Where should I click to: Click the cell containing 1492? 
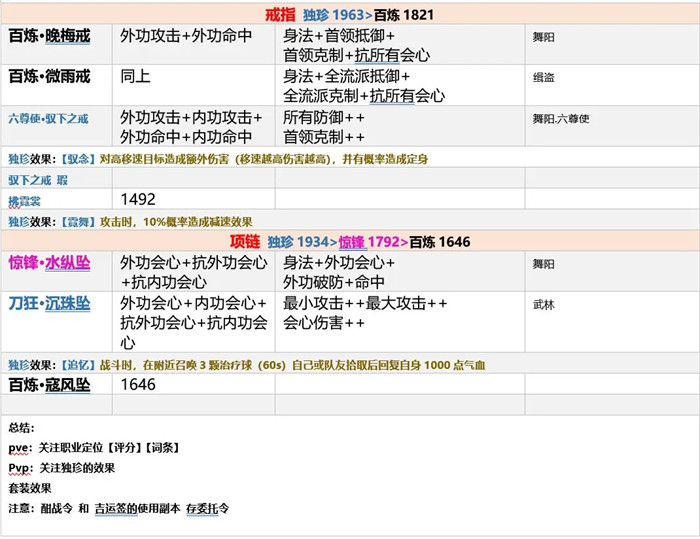coord(193,199)
